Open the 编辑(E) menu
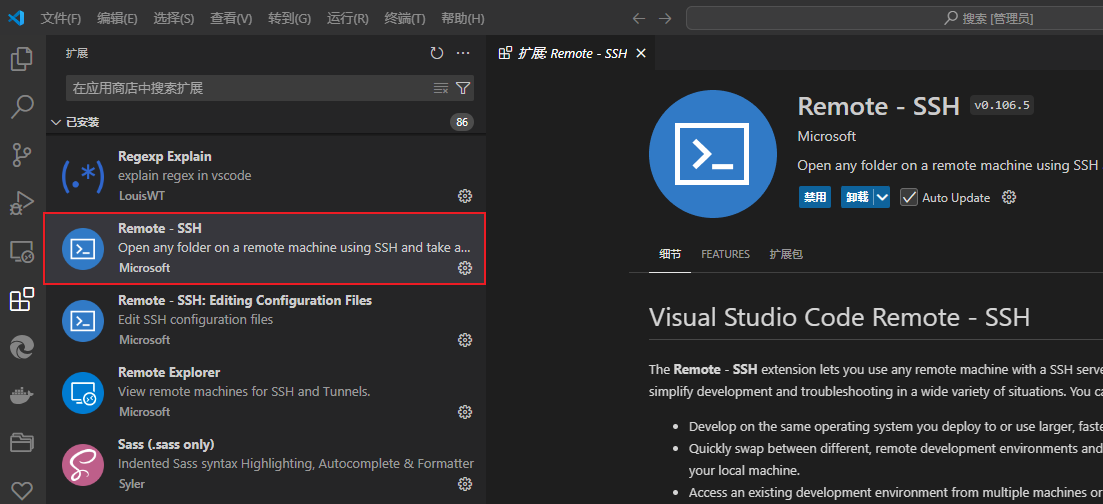This screenshot has height=504, width=1103. [117, 18]
